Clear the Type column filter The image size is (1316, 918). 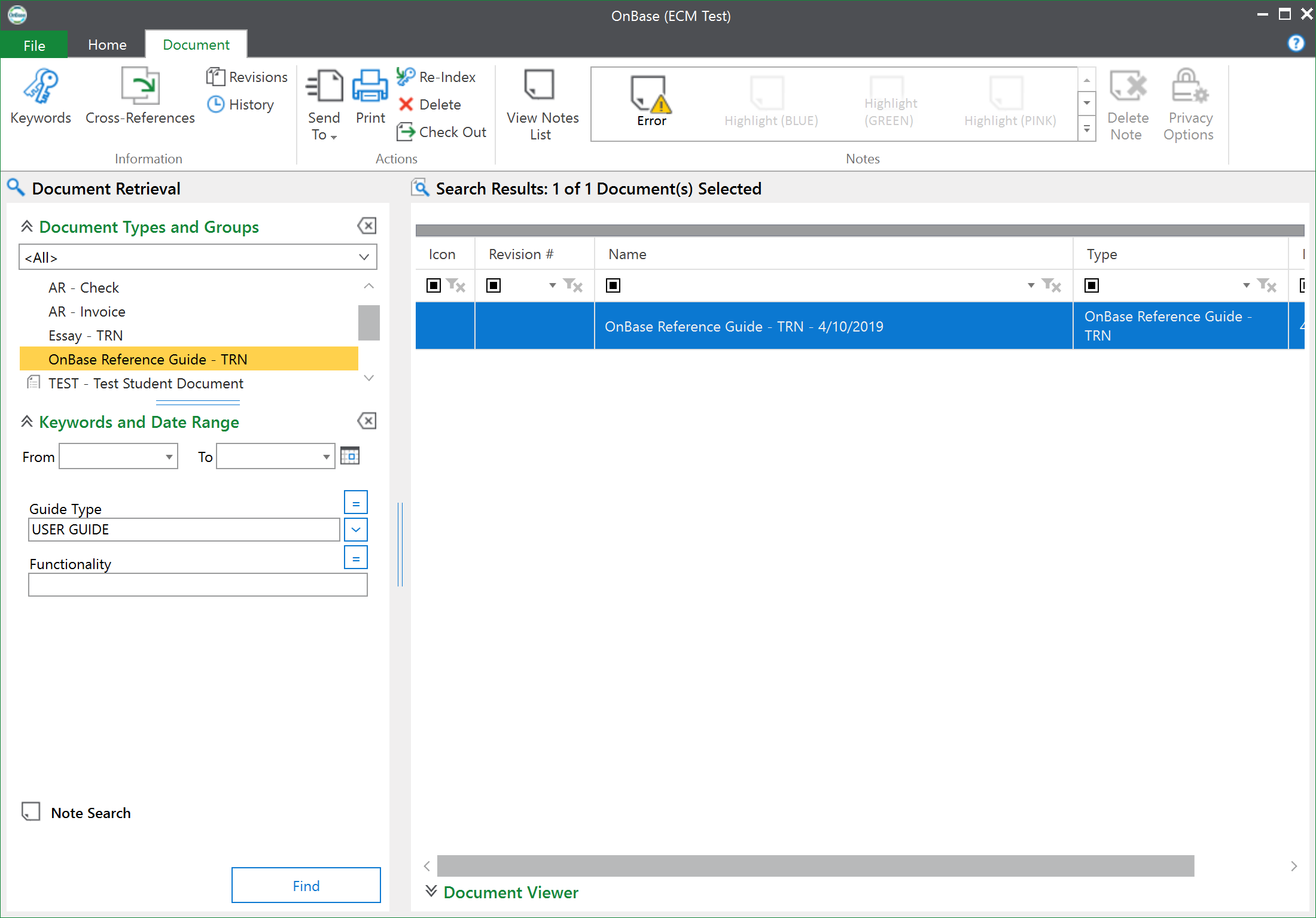[x=1267, y=285]
